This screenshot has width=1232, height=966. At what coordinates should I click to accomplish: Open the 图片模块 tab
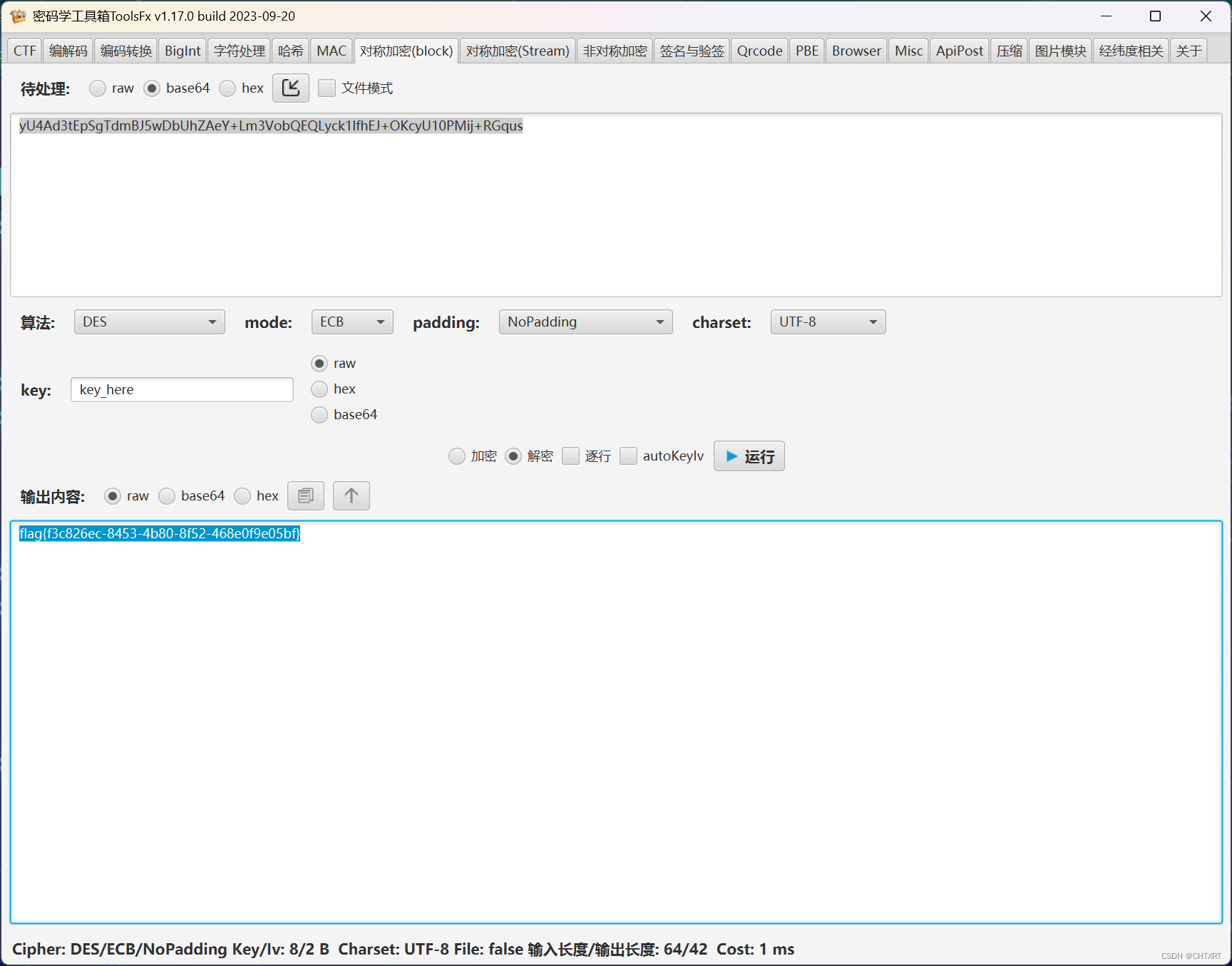(1061, 51)
